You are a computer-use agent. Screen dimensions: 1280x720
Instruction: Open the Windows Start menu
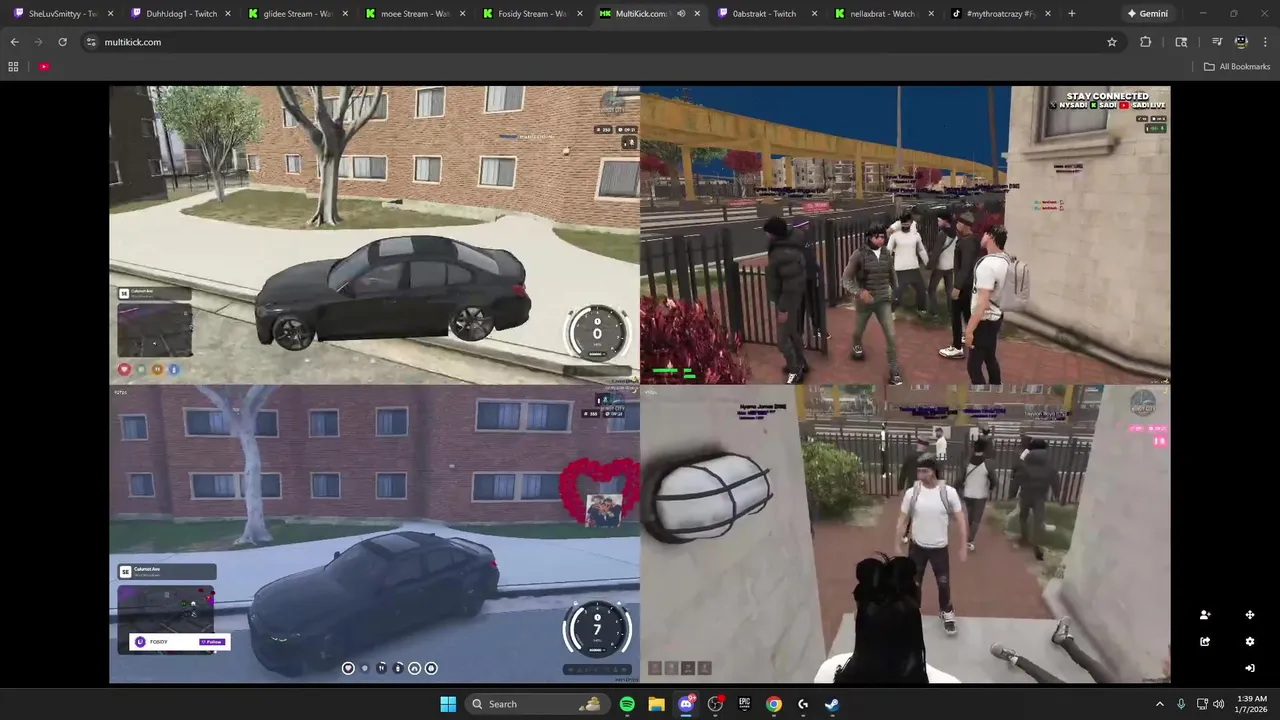[x=448, y=704]
